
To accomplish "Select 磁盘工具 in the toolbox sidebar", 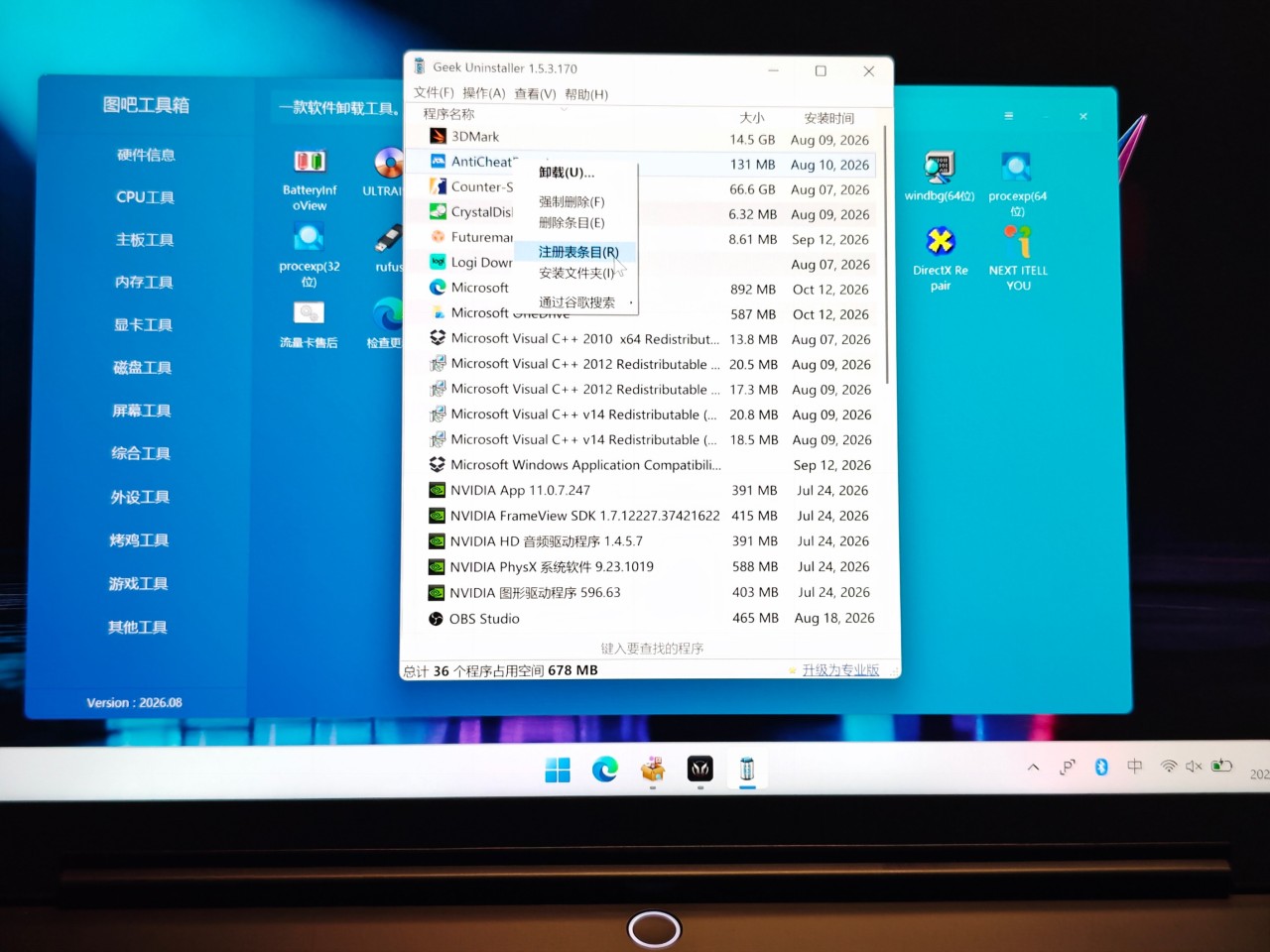I will coord(142,368).
